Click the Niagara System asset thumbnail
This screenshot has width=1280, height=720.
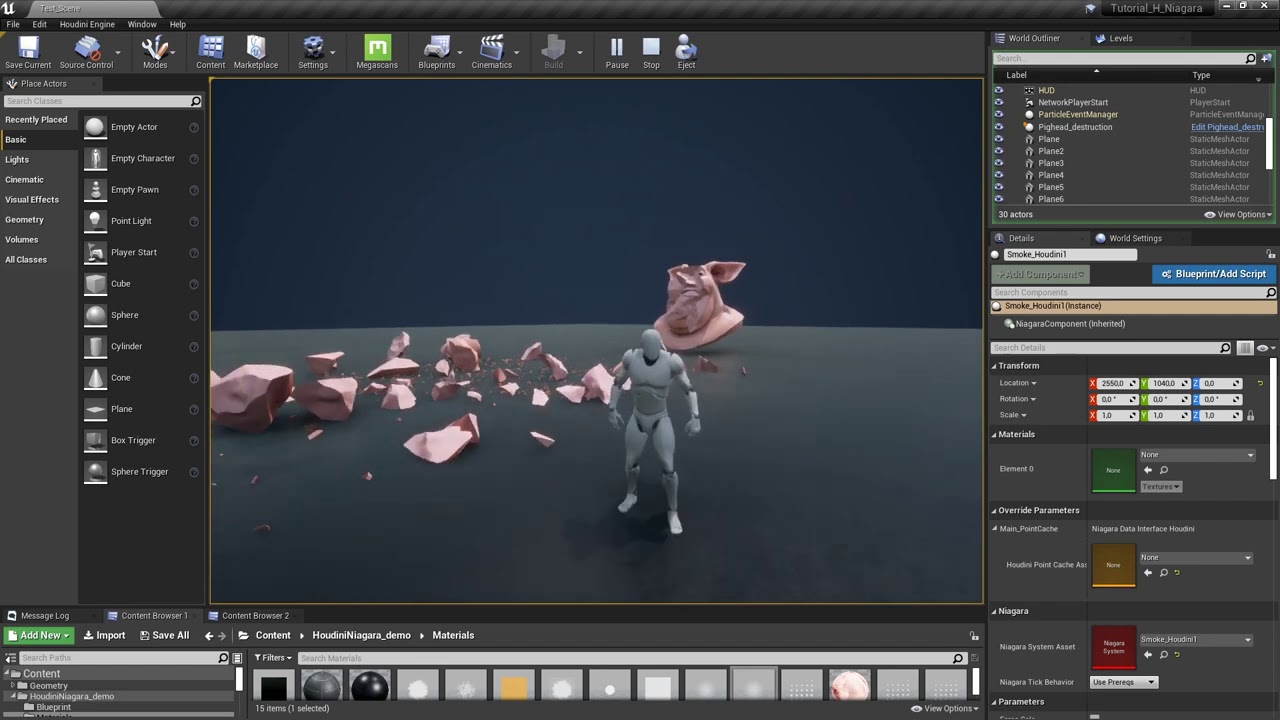[1113, 647]
